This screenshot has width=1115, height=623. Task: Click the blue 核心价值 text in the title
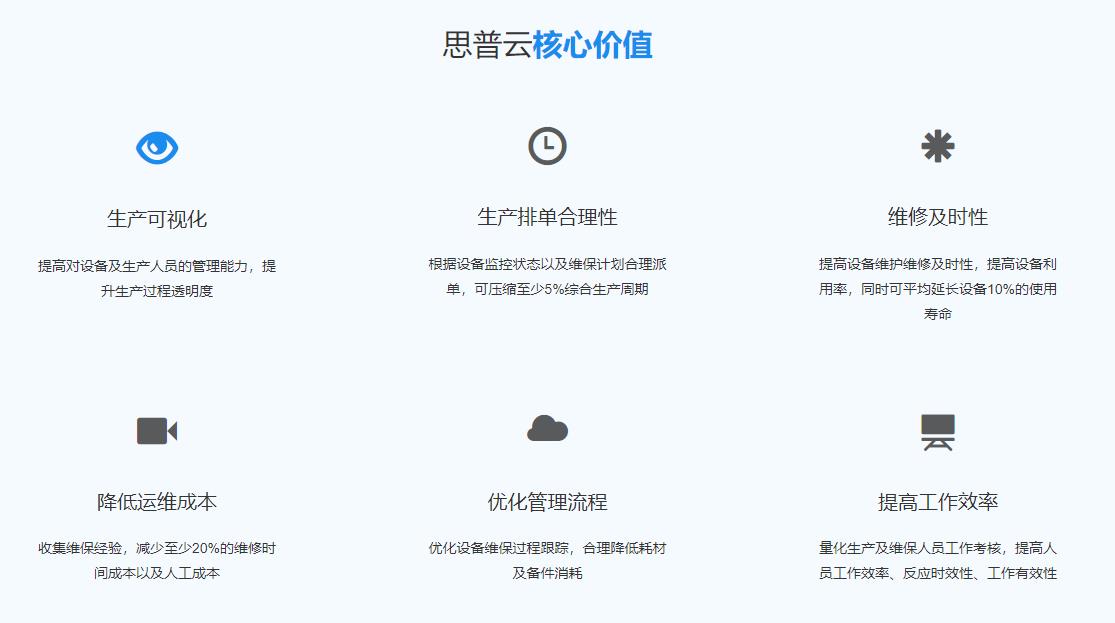click(x=594, y=46)
